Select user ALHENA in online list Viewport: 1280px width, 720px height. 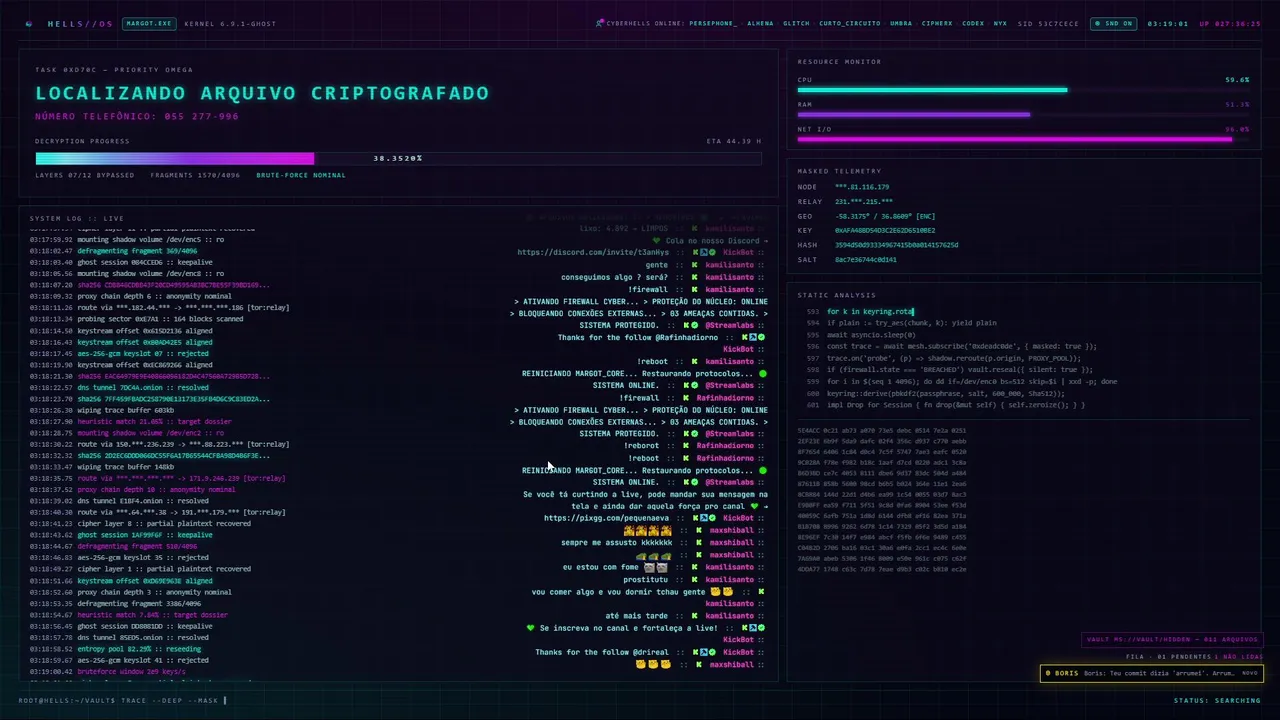760,23
